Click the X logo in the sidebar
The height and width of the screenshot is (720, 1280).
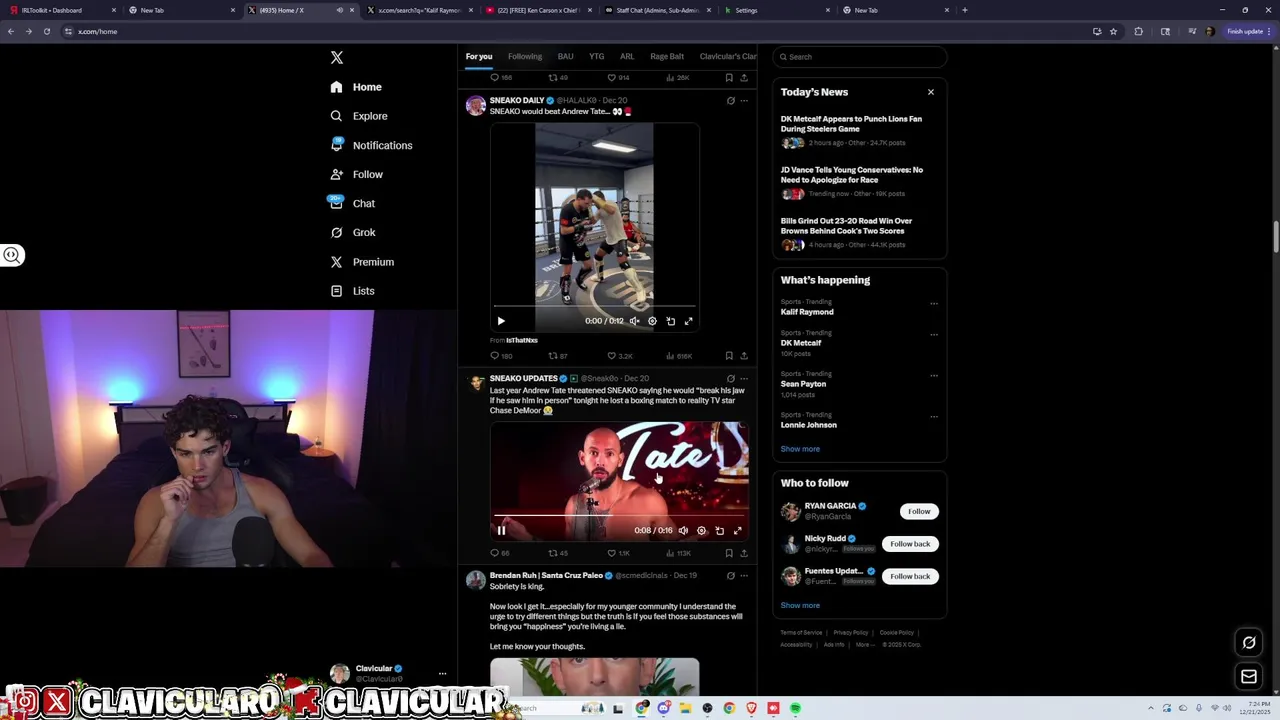tap(337, 58)
